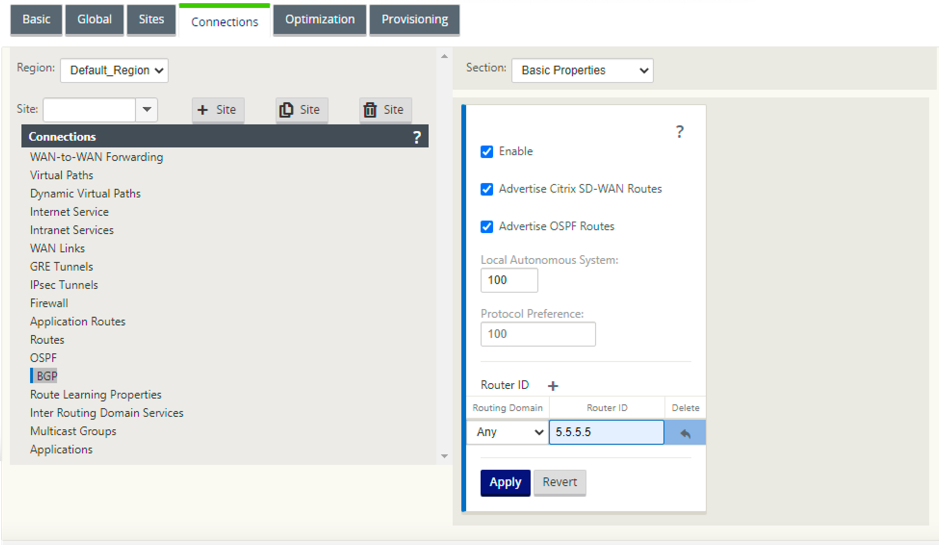Viewport: 939px width, 545px height.
Task: Select the BGP item
Action: tap(47, 377)
